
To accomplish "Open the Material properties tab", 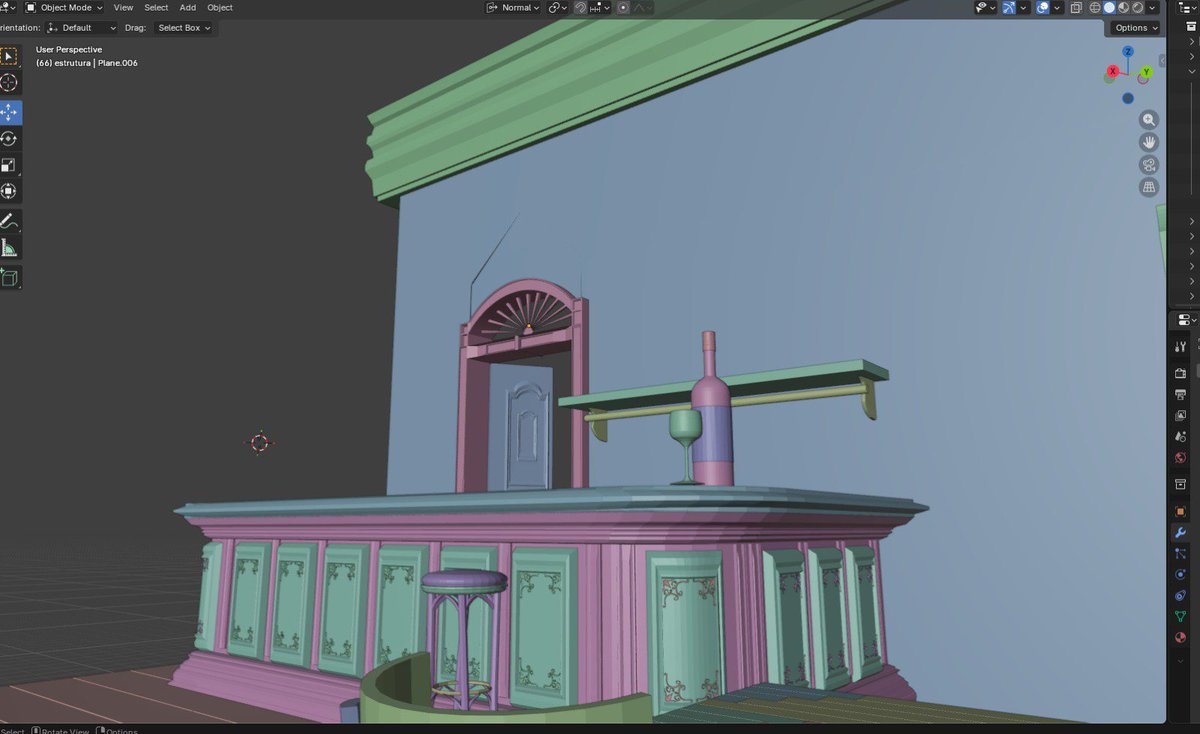I will tap(1181, 637).
